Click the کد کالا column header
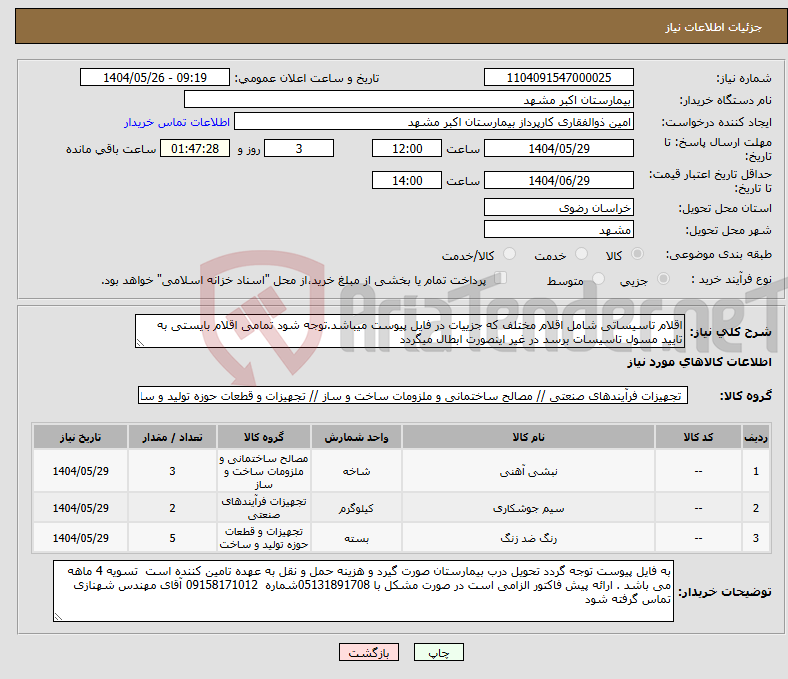Image resolution: width=788 pixels, height=679 pixels. pos(698,437)
